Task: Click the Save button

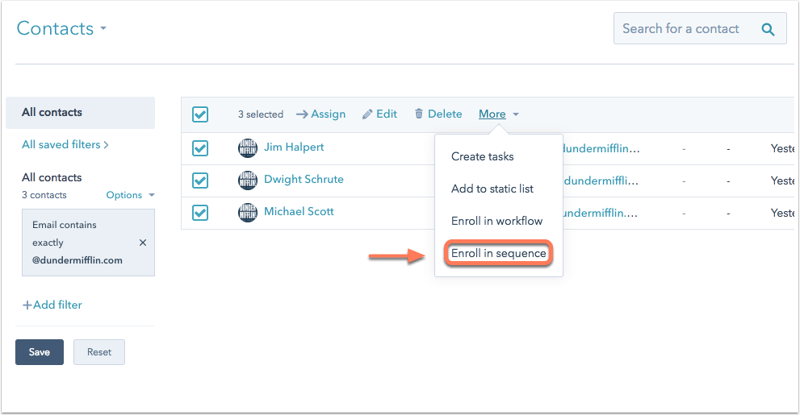Action: (x=39, y=352)
